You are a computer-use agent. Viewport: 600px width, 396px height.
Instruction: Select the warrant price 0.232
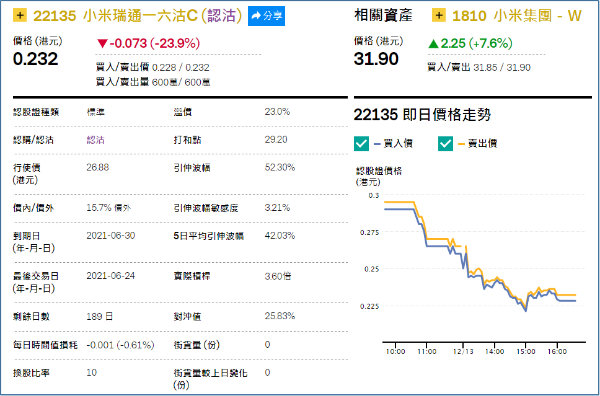point(35,59)
